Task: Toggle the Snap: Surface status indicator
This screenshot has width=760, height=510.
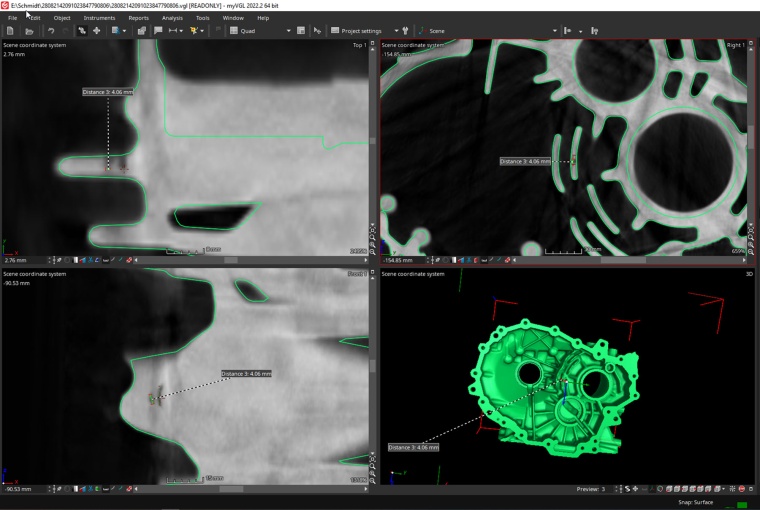Action: pos(698,502)
